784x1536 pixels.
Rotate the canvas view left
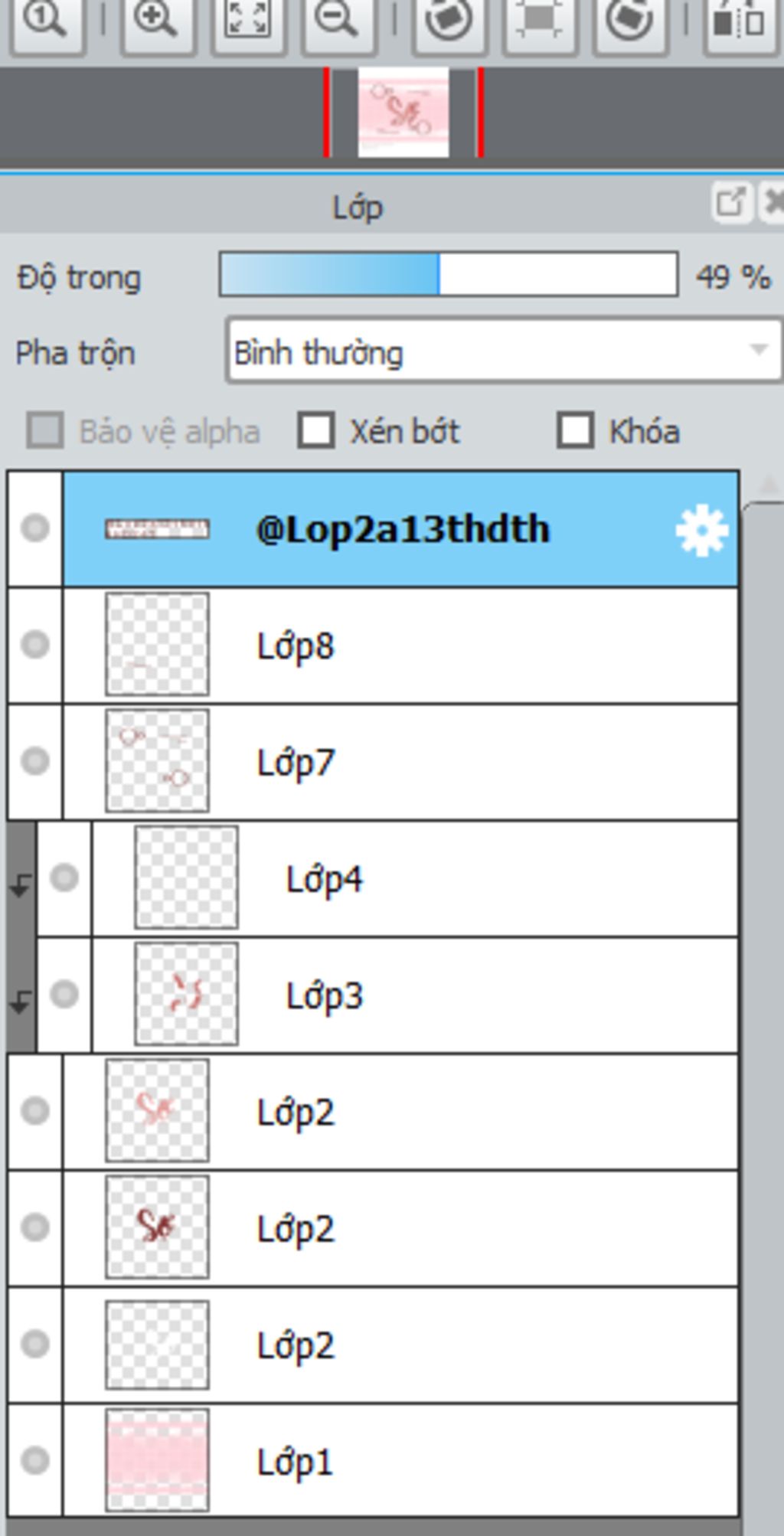point(449,23)
